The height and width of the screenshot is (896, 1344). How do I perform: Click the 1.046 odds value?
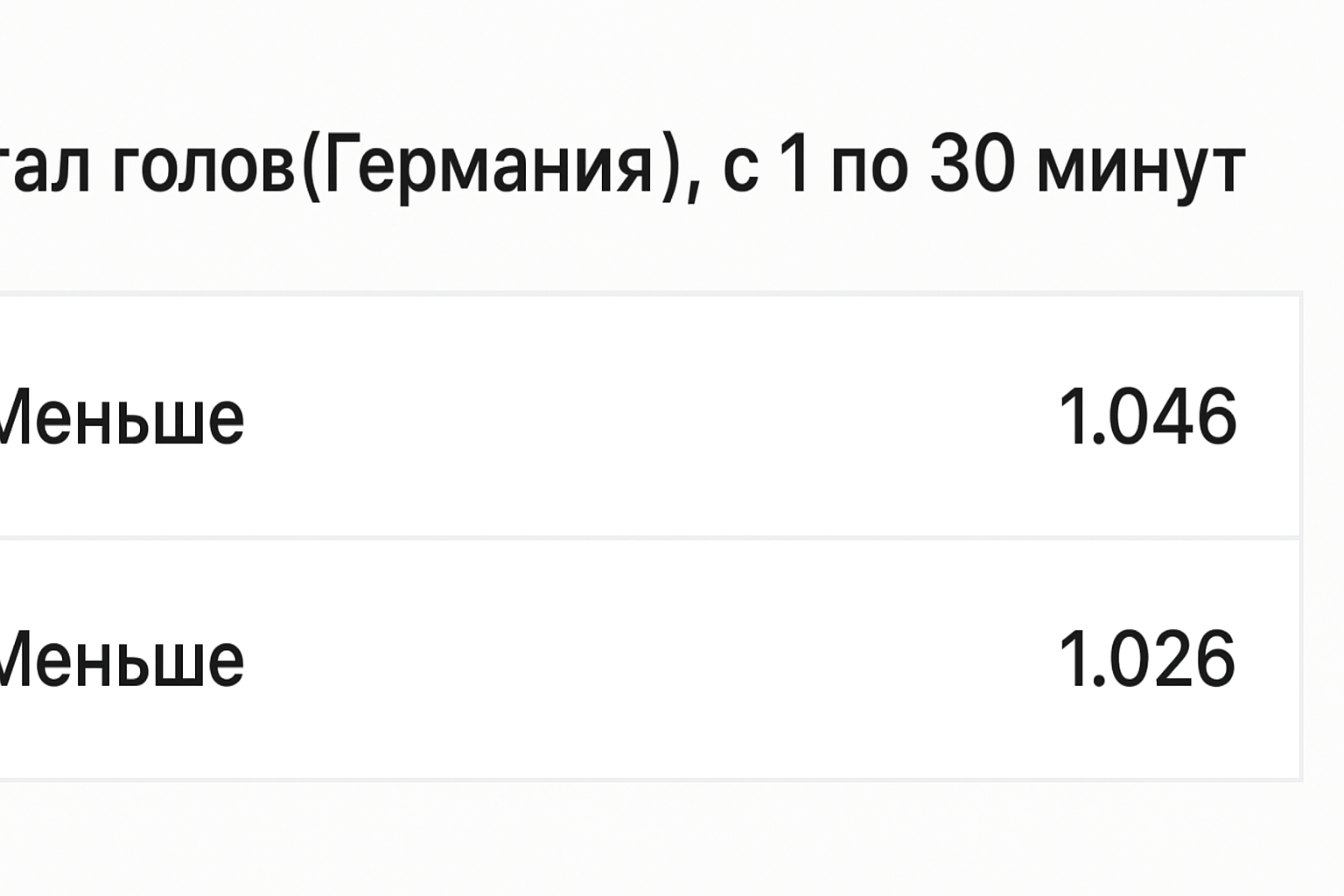[x=1147, y=418]
